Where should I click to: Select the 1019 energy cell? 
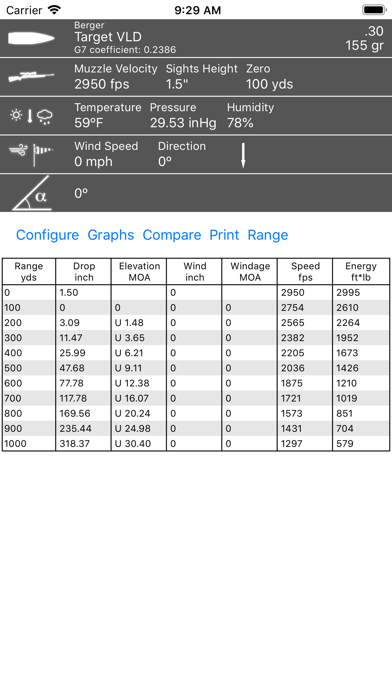click(361, 398)
